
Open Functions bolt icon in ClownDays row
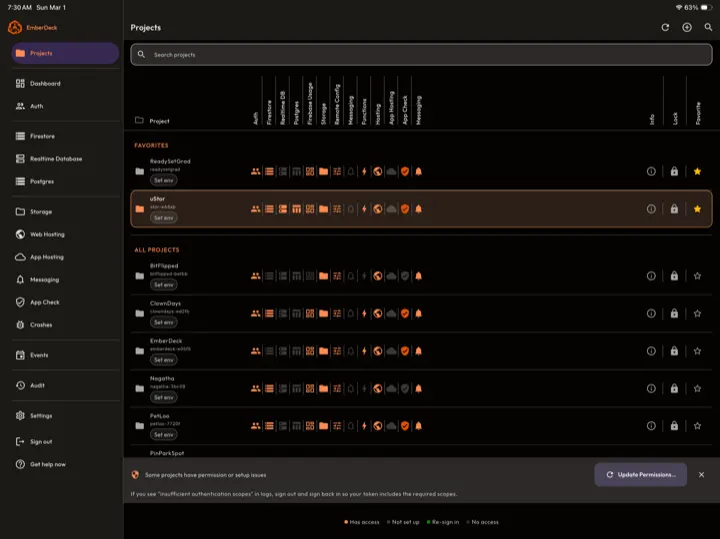[x=364, y=314]
